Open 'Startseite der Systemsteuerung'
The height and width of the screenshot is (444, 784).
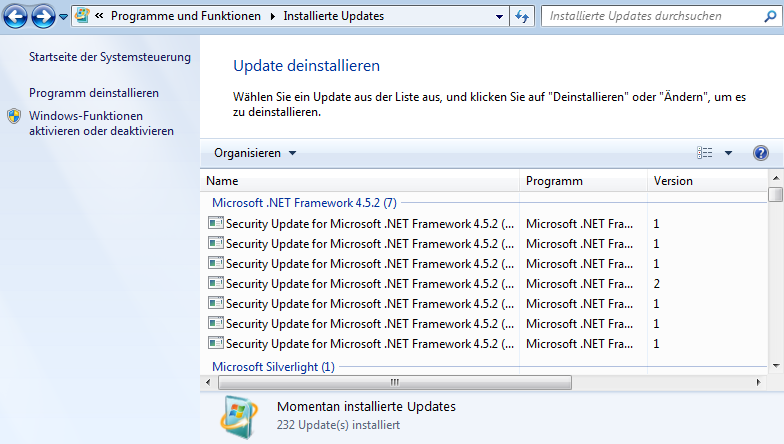tap(110, 57)
